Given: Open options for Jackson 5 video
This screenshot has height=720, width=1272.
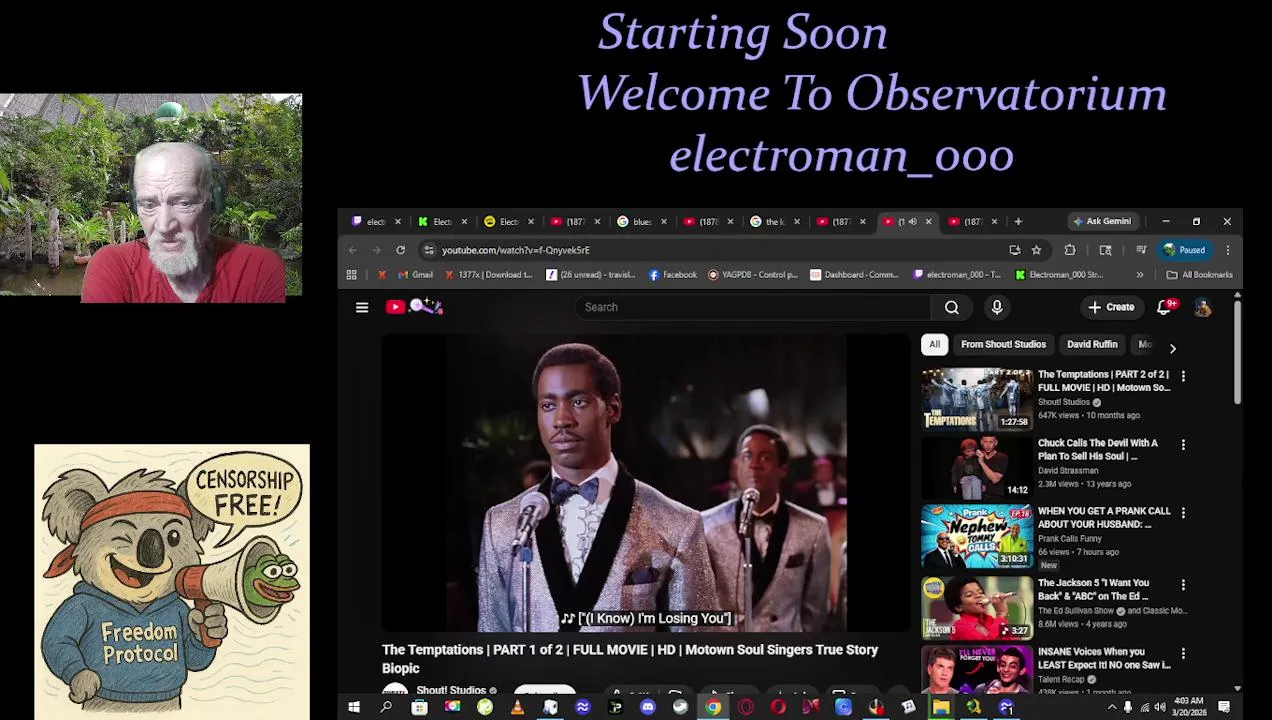Looking at the screenshot, I should [1183, 584].
